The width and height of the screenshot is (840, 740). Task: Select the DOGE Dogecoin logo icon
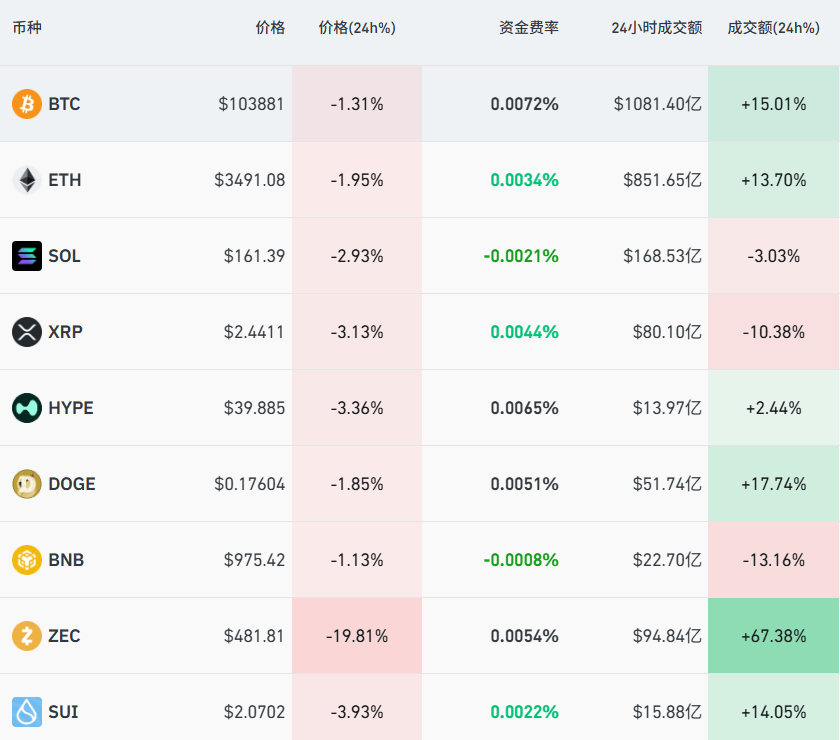click(x=26, y=484)
